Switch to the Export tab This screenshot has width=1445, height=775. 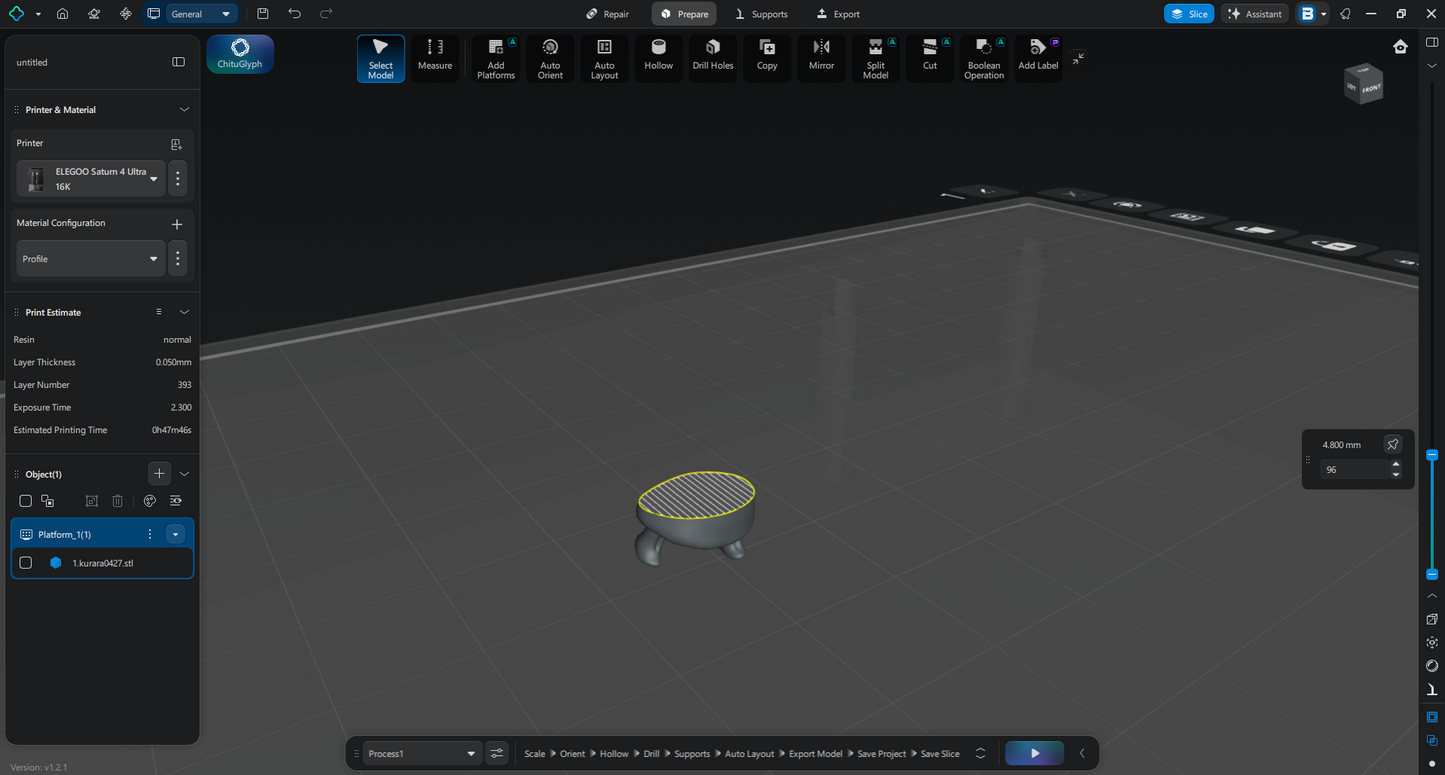point(838,14)
